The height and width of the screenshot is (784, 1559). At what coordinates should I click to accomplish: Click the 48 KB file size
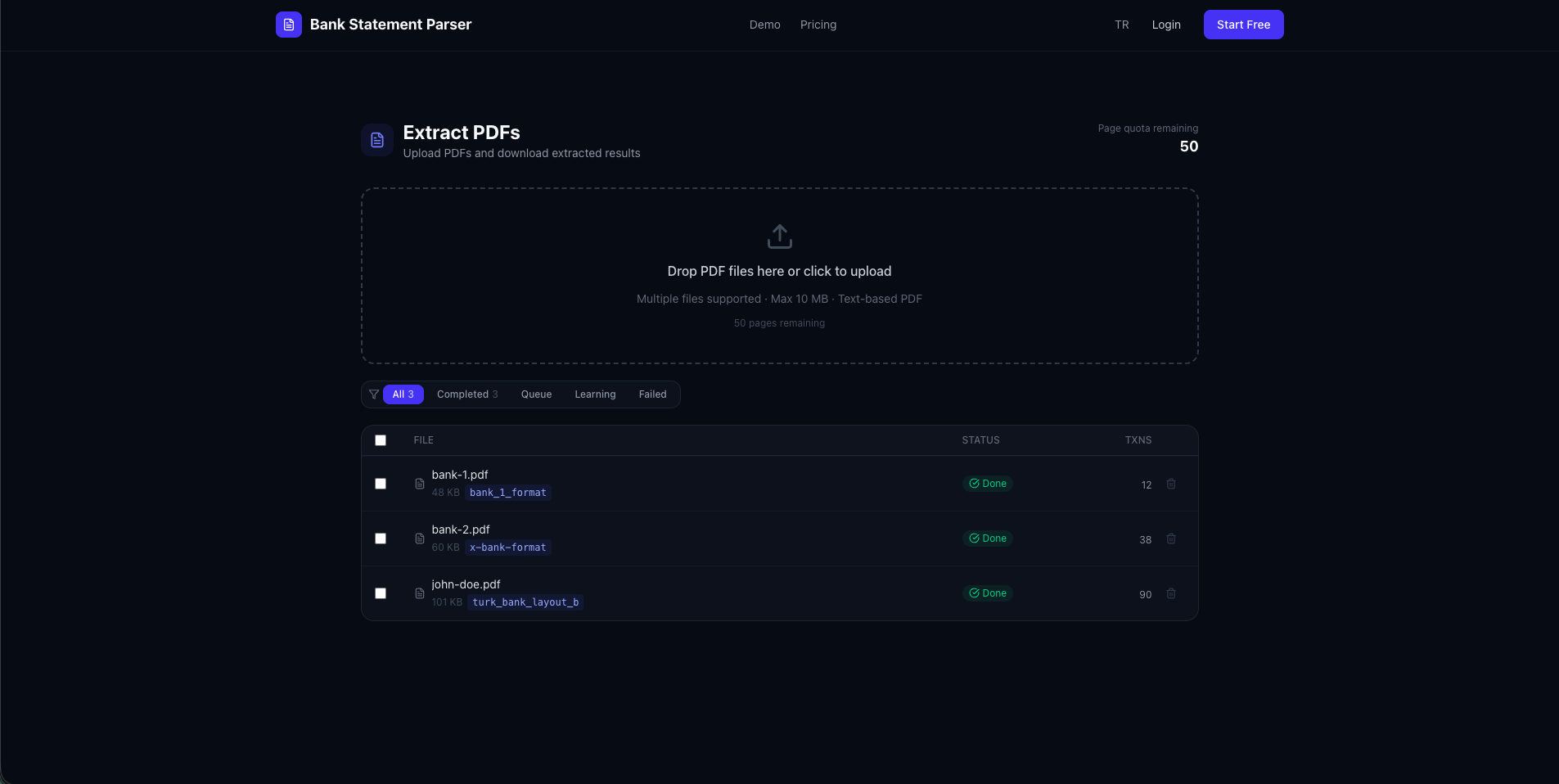(446, 493)
